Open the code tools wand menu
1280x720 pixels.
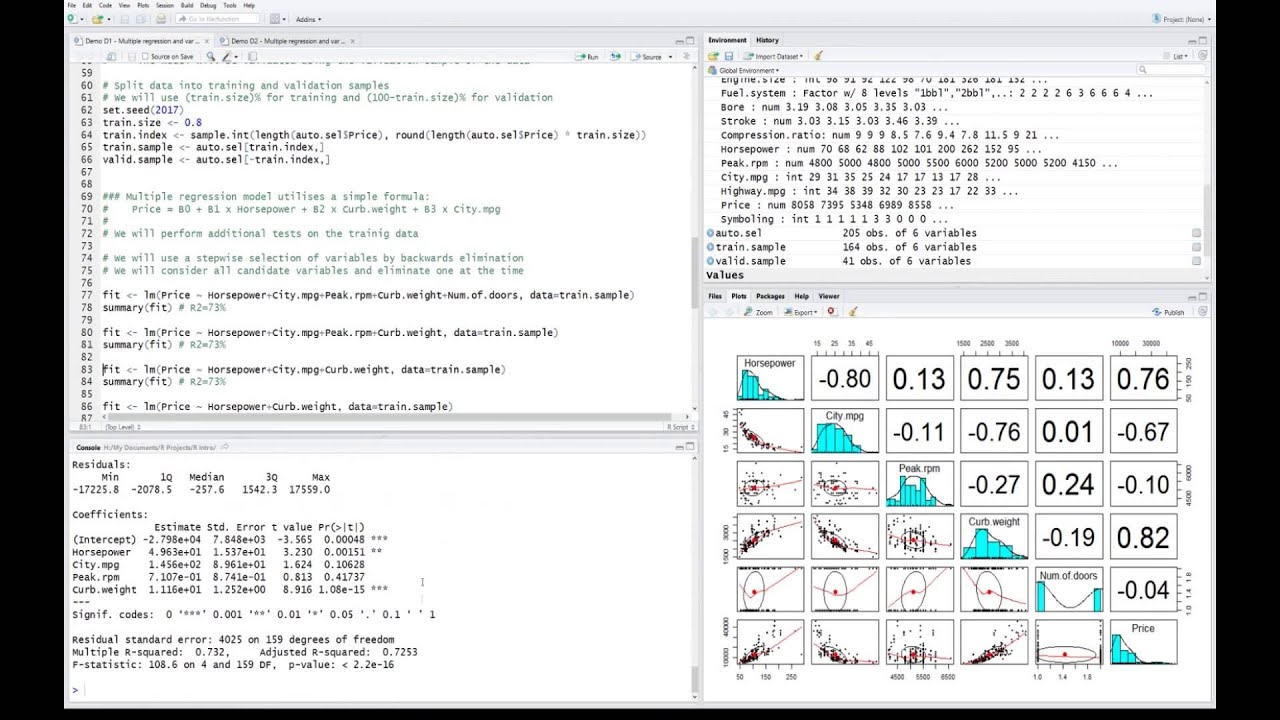(x=229, y=57)
